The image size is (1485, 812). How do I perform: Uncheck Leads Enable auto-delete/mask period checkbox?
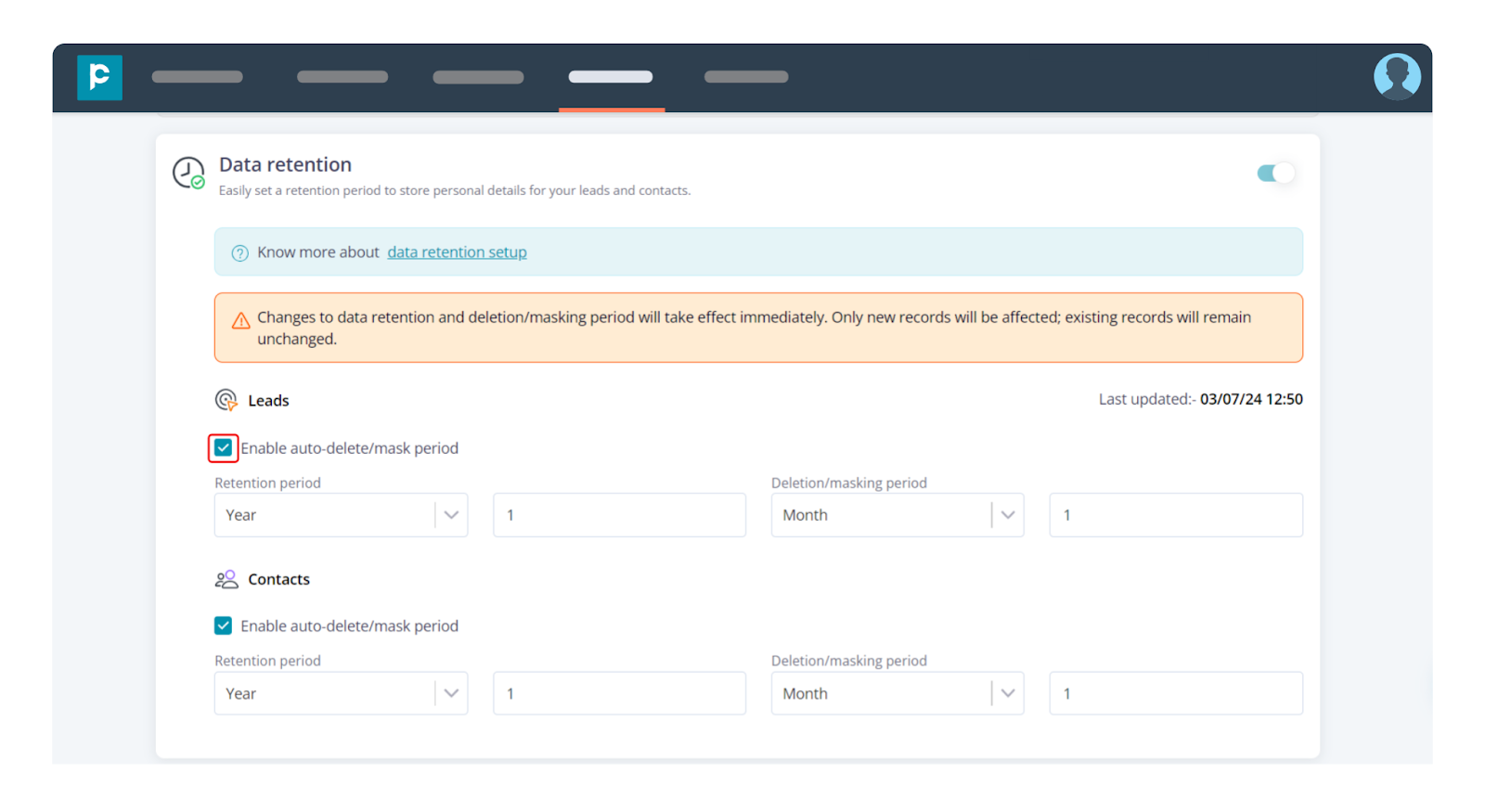point(223,448)
